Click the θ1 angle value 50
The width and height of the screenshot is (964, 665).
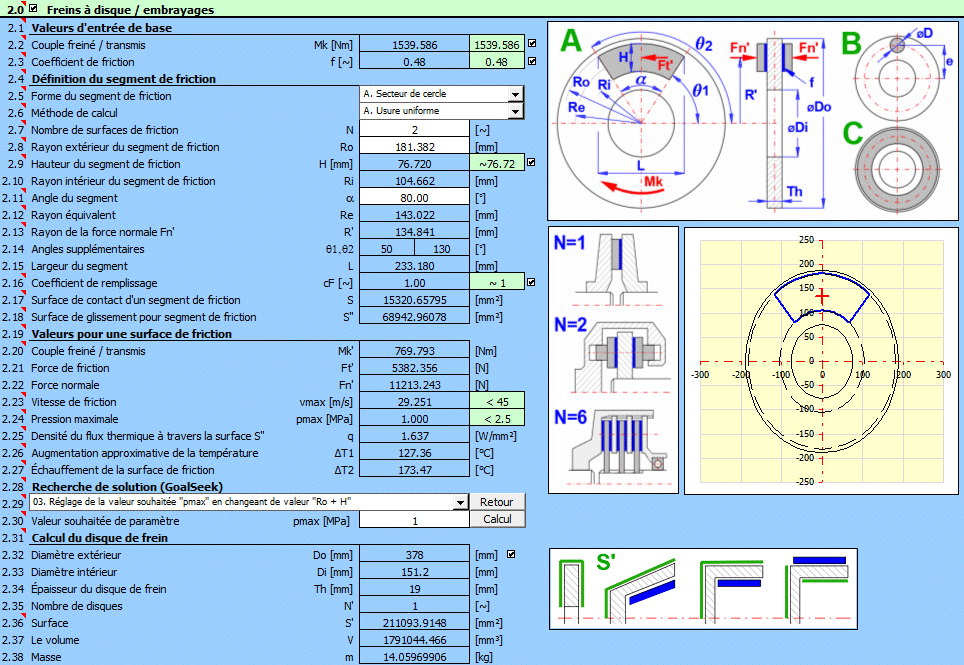(387, 249)
